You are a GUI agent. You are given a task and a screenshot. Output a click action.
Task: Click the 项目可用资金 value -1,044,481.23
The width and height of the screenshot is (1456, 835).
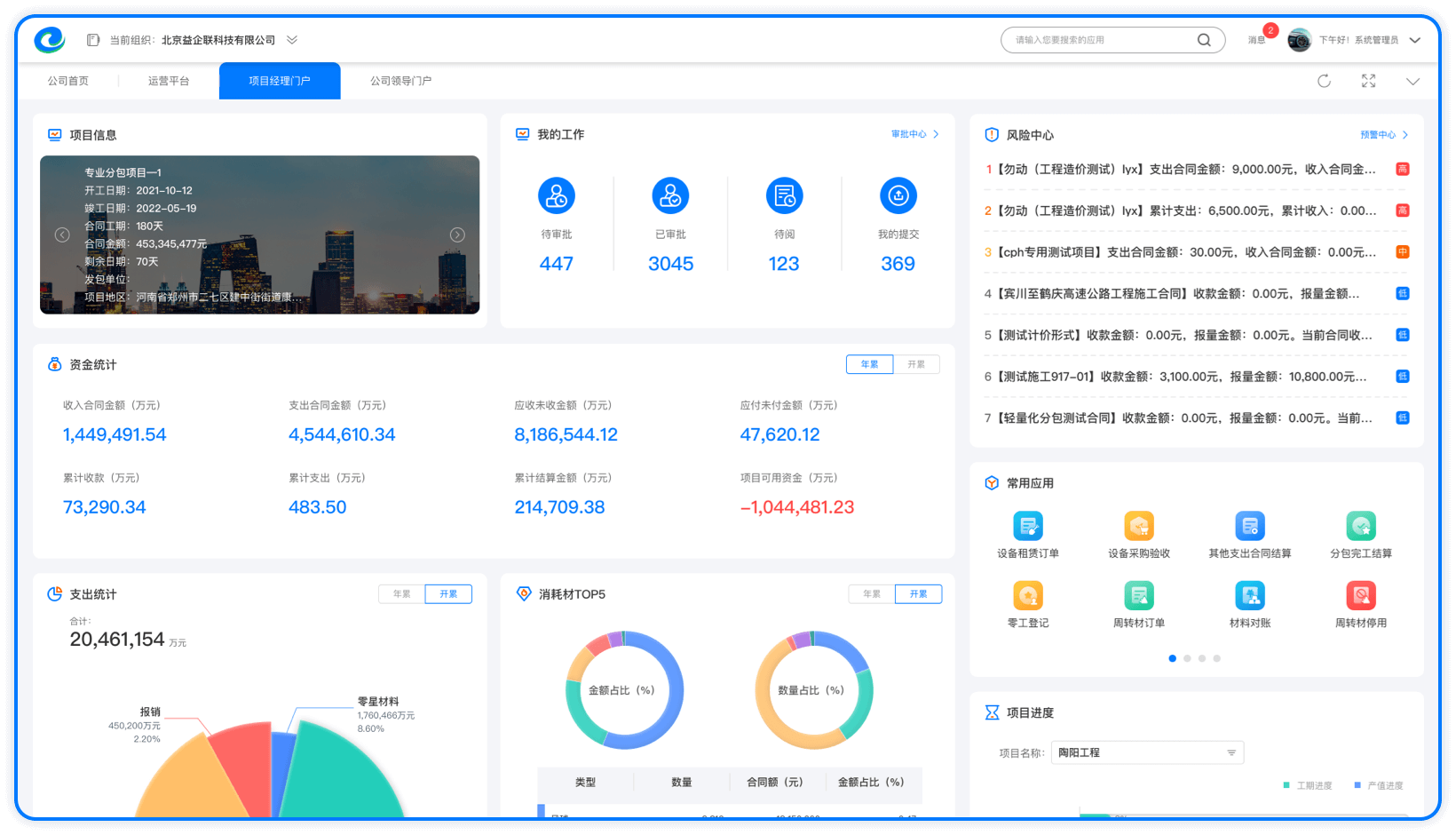(x=797, y=507)
